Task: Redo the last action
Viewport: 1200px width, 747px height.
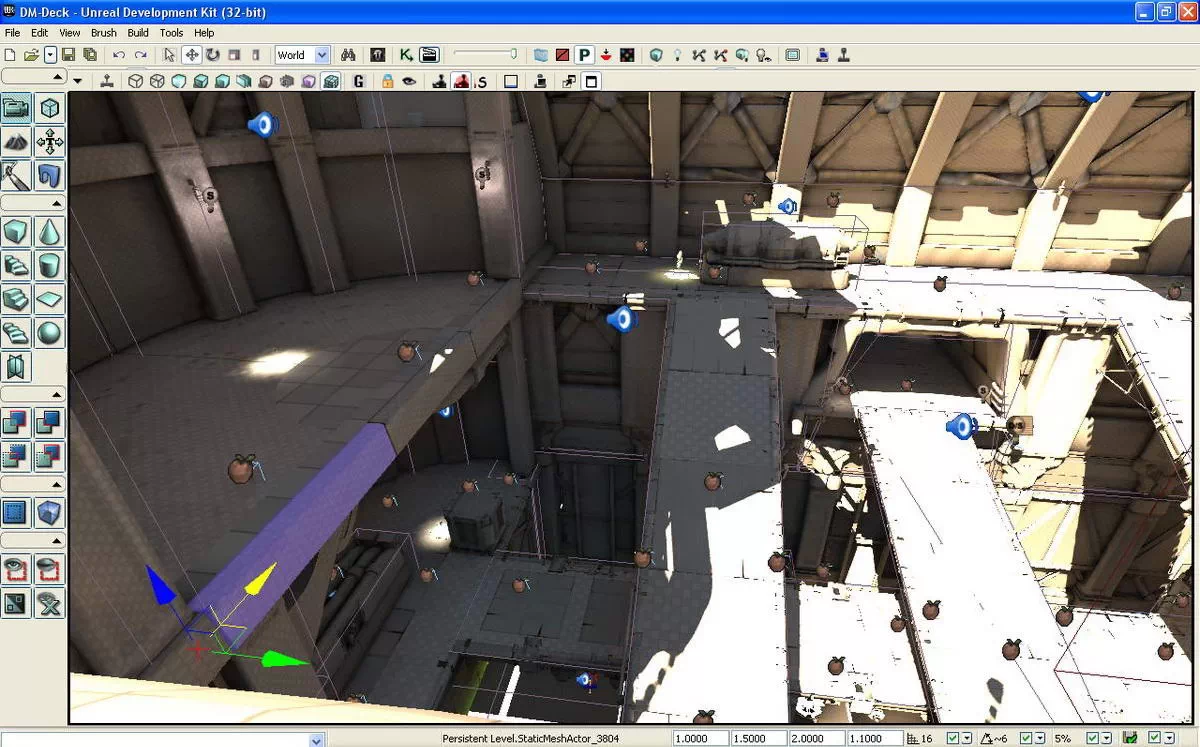Action: [x=140, y=55]
